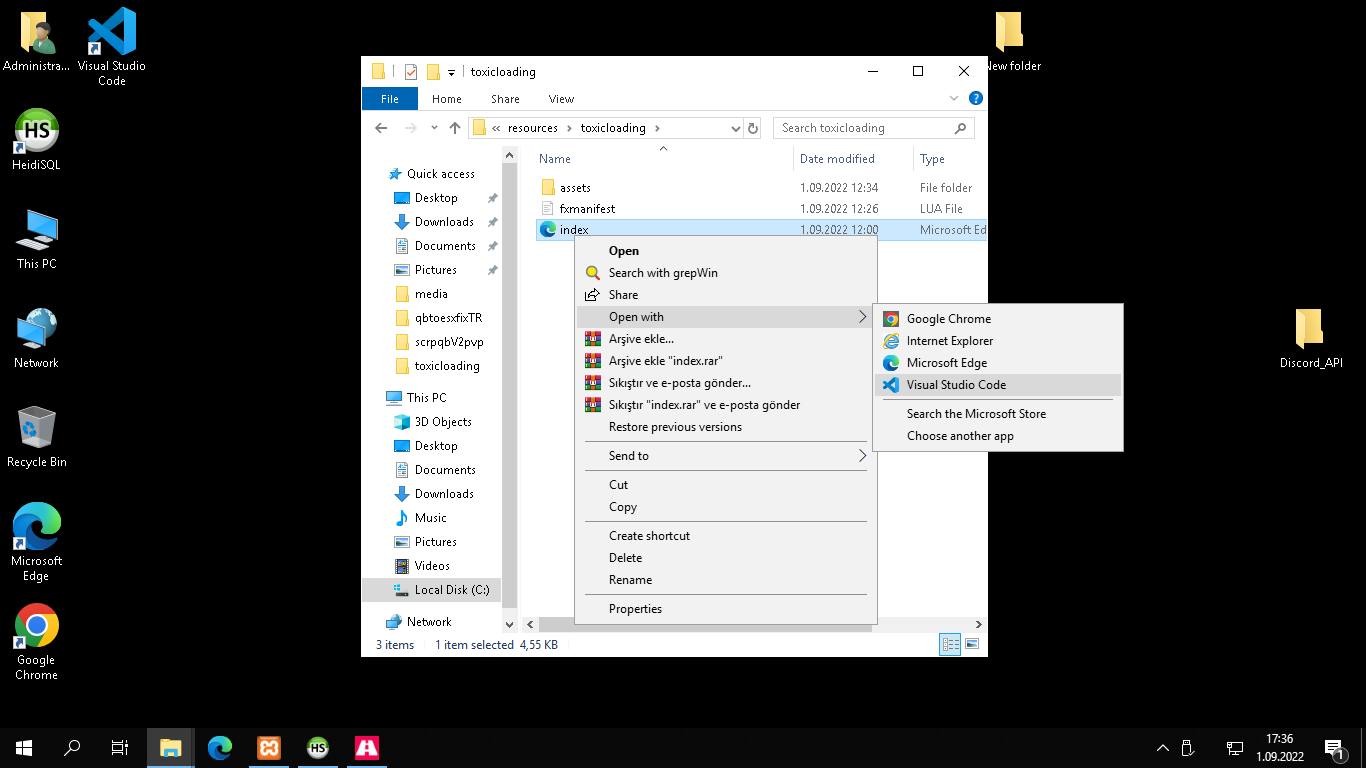
Task: Launch XAMPP from taskbar
Action: coord(269,747)
